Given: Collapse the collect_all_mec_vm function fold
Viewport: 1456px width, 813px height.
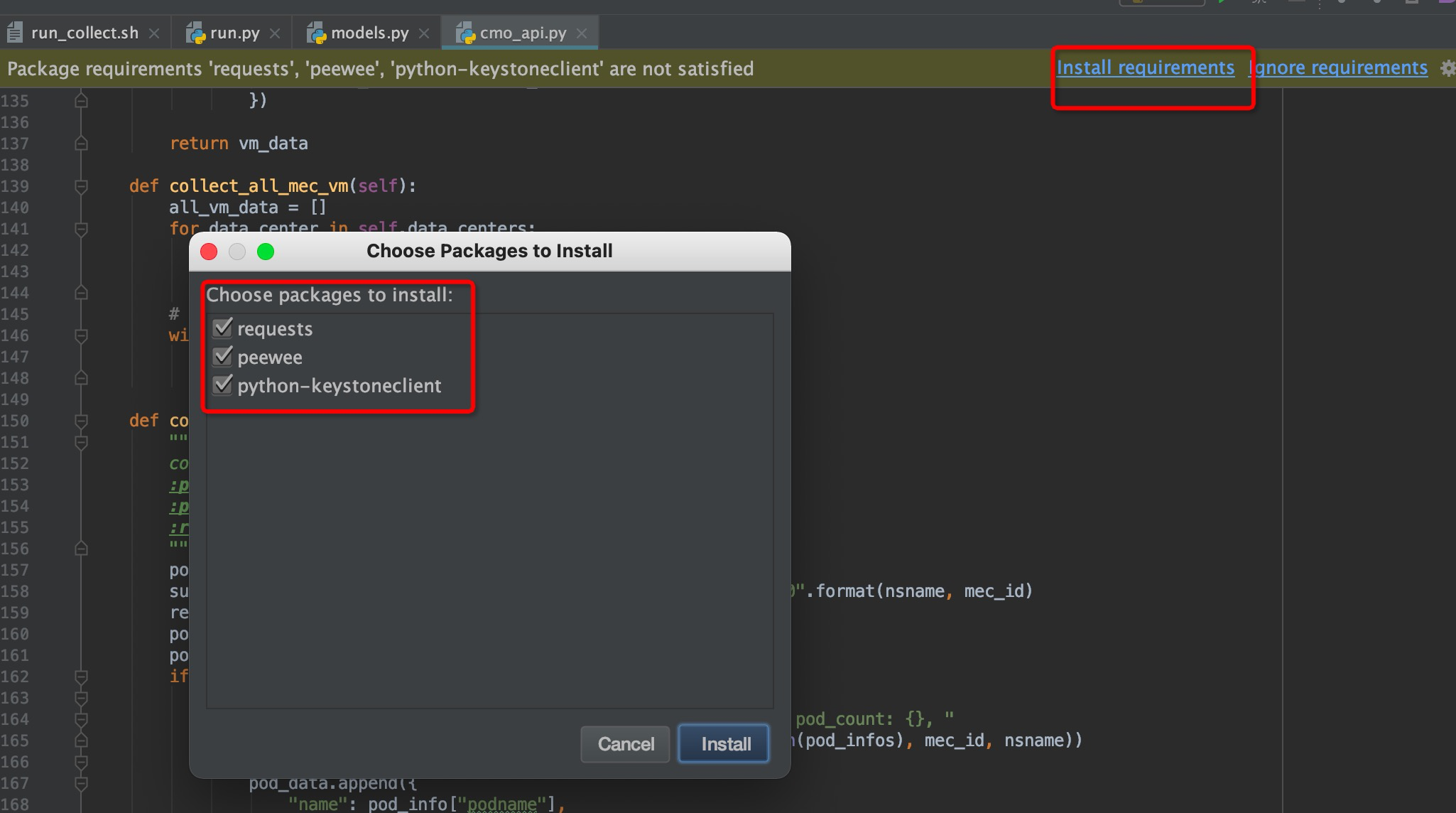Looking at the screenshot, I should [81, 186].
